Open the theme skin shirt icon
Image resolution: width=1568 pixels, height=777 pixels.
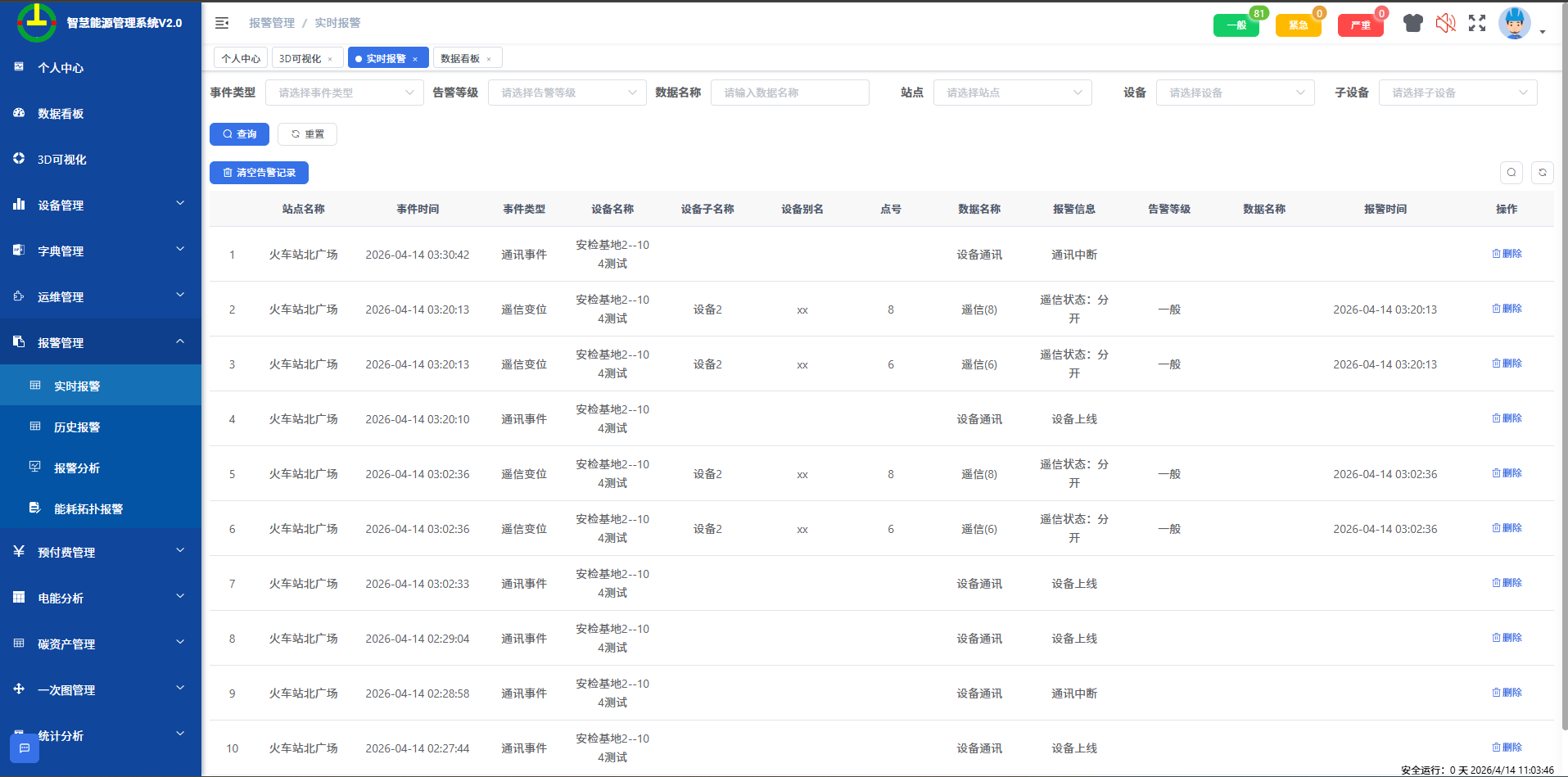pyautogui.click(x=1412, y=24)
